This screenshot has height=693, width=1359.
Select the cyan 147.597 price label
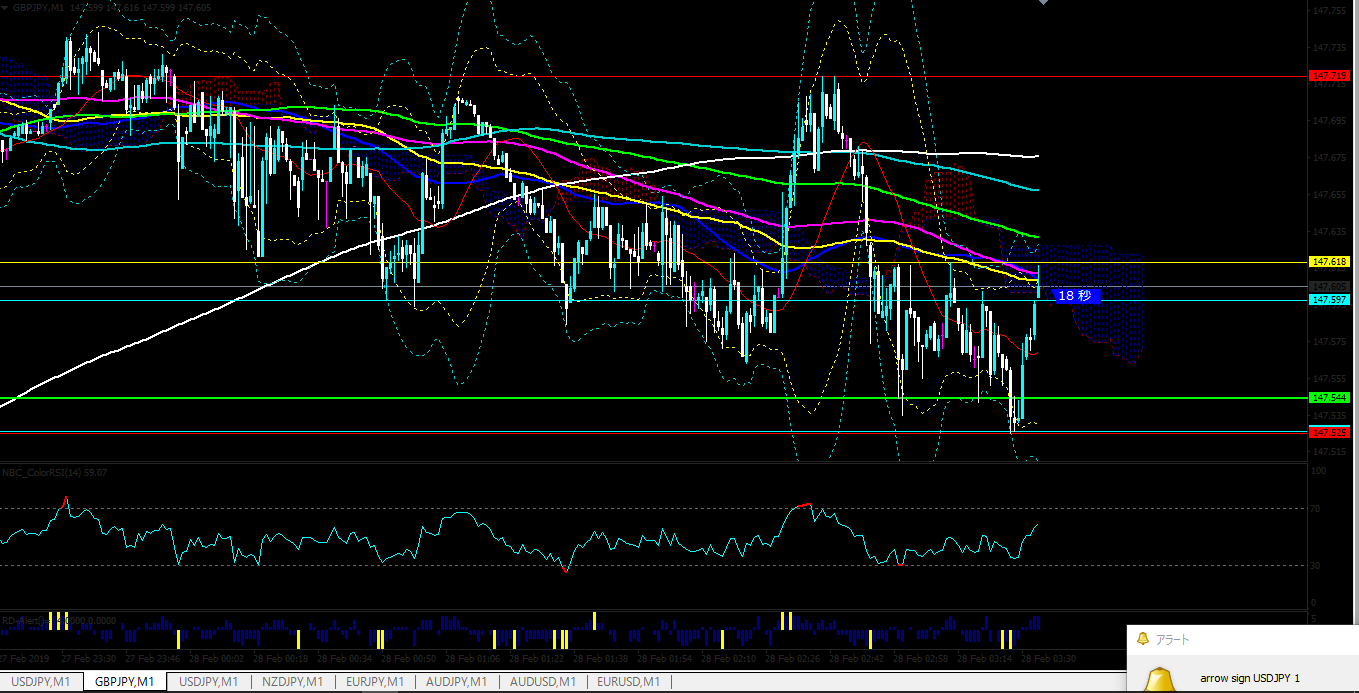(x=1328, y=300)
